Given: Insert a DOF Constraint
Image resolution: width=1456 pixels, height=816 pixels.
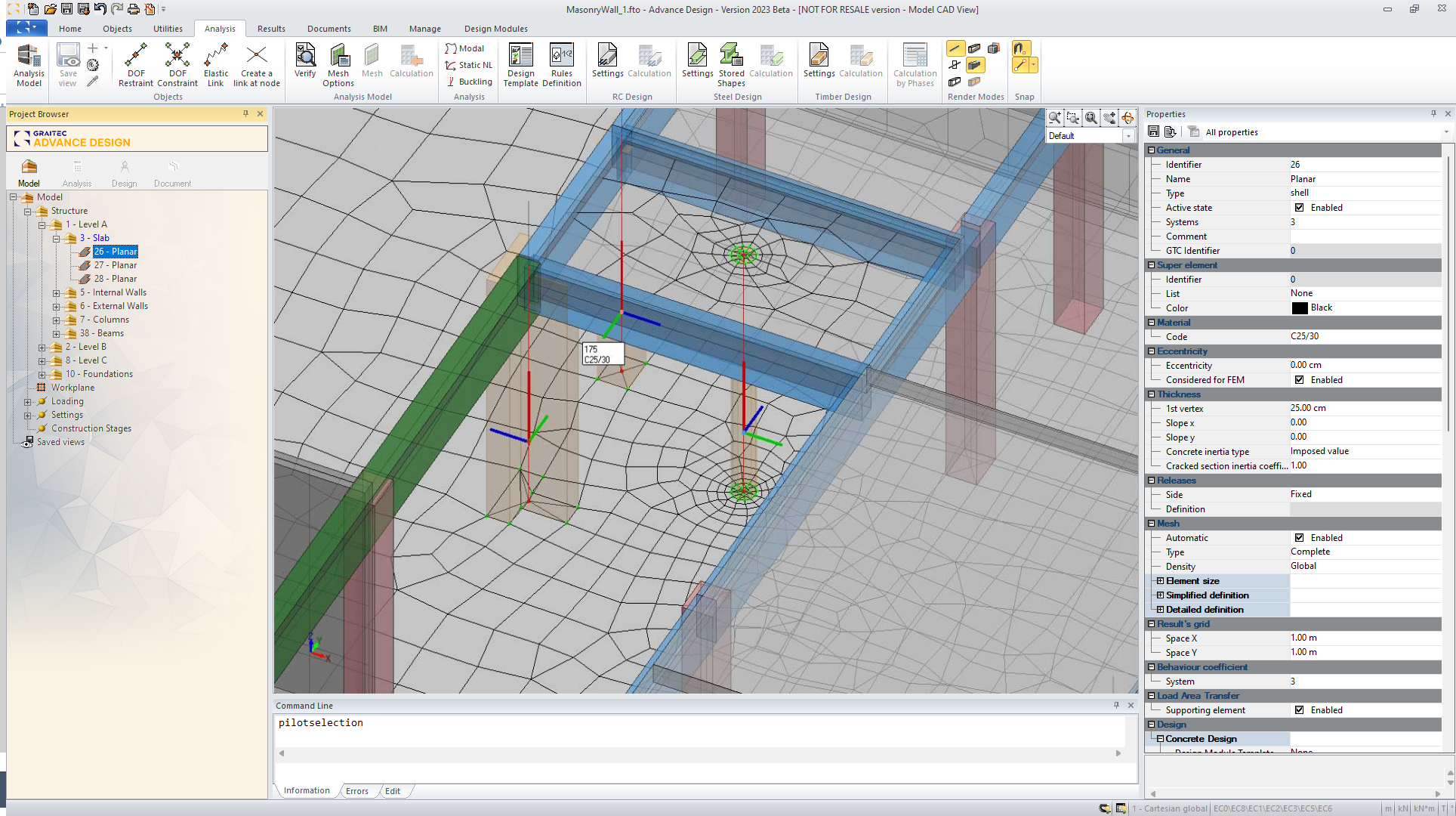Looking at the screenshot, I should pos(177,65).
